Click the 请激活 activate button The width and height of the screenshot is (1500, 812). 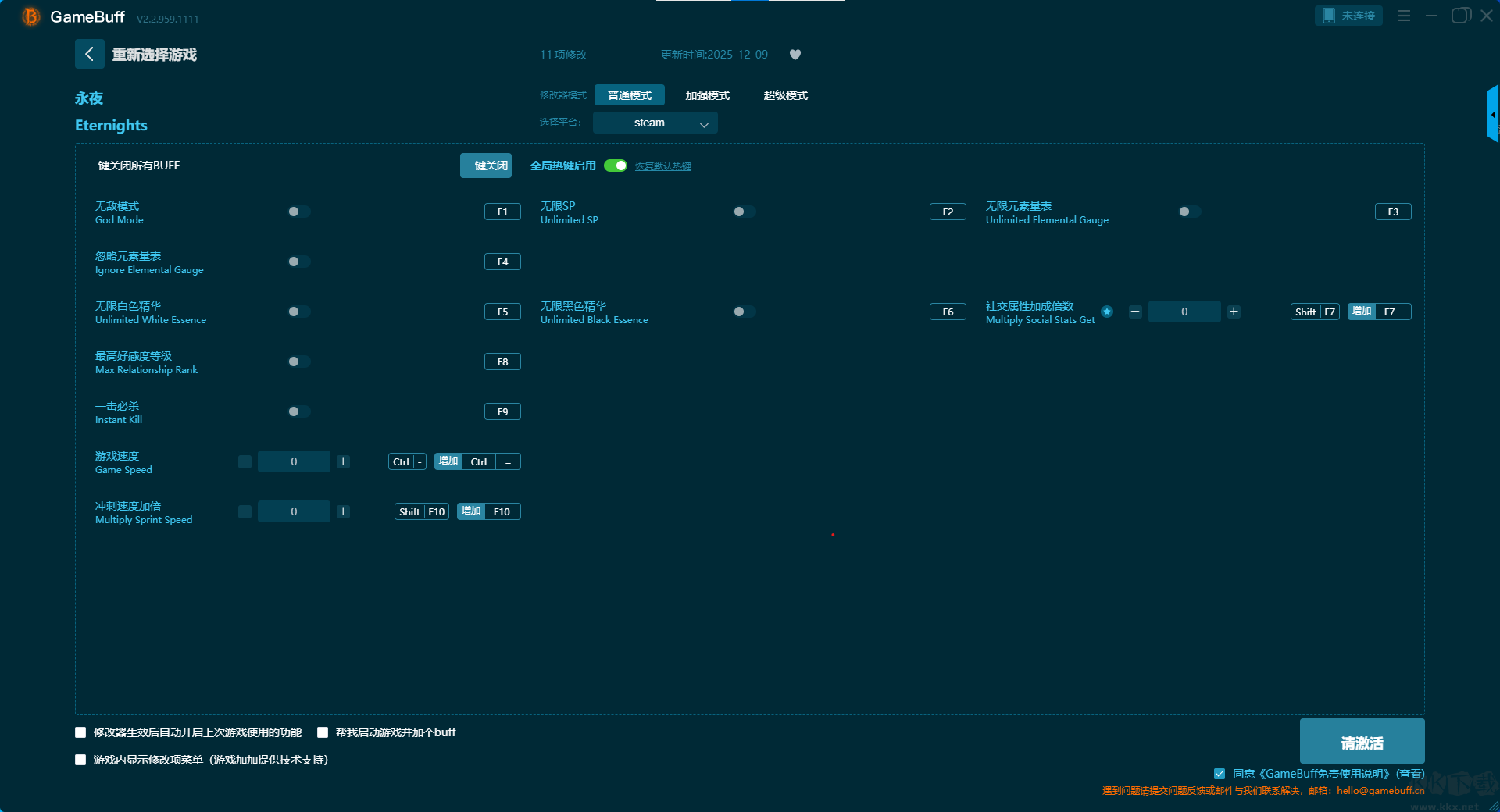pos(1361,742)
